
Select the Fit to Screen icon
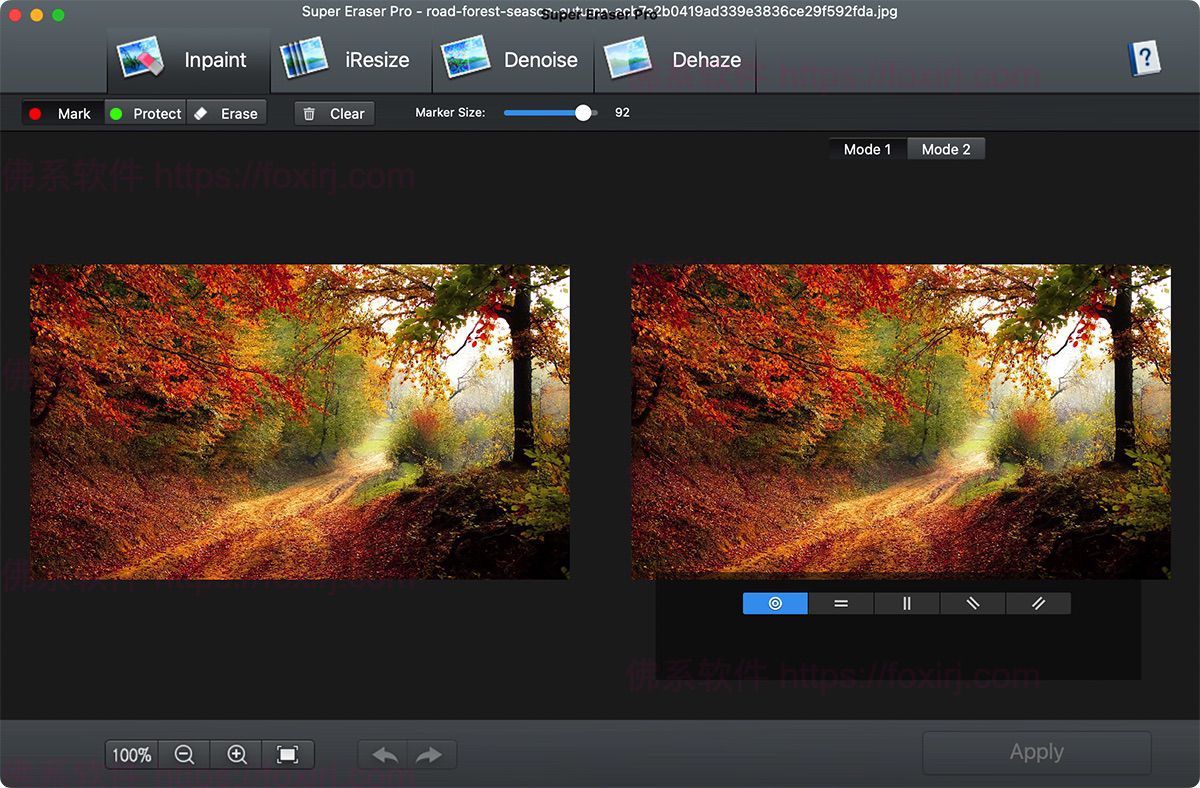[289, 754]
